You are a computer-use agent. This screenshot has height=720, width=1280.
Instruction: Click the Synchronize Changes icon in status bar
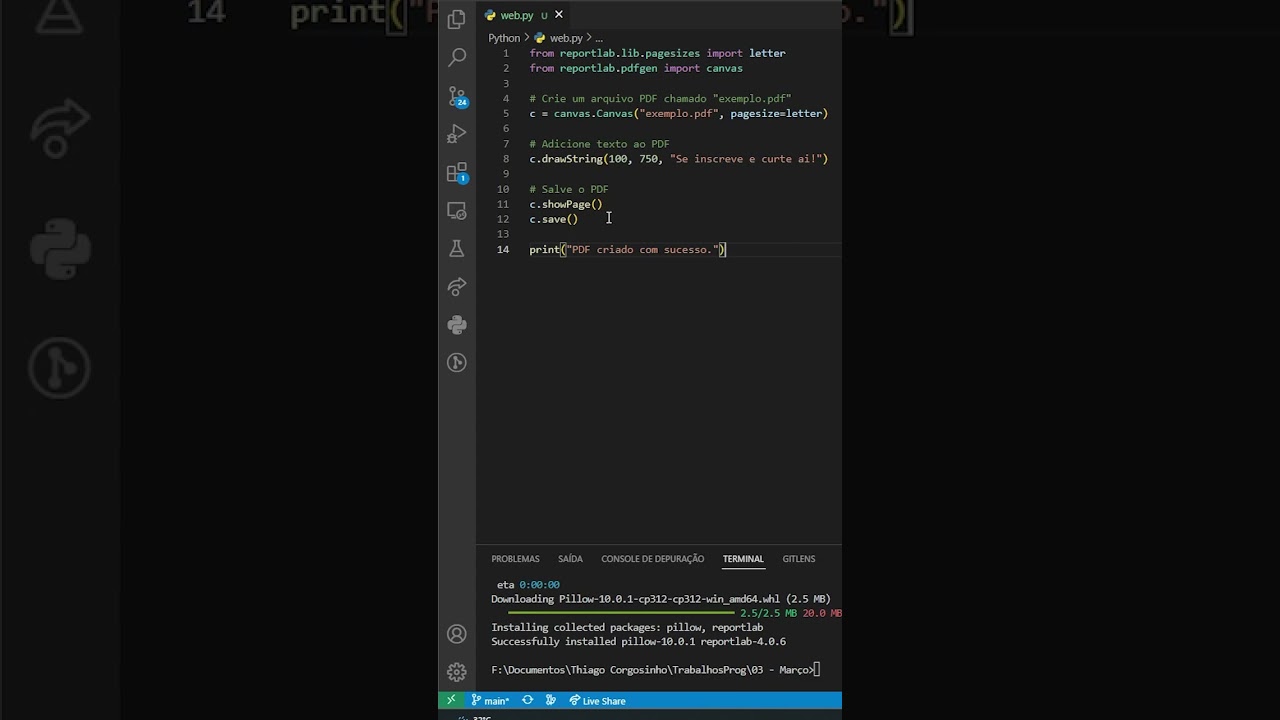pos(528,701)
